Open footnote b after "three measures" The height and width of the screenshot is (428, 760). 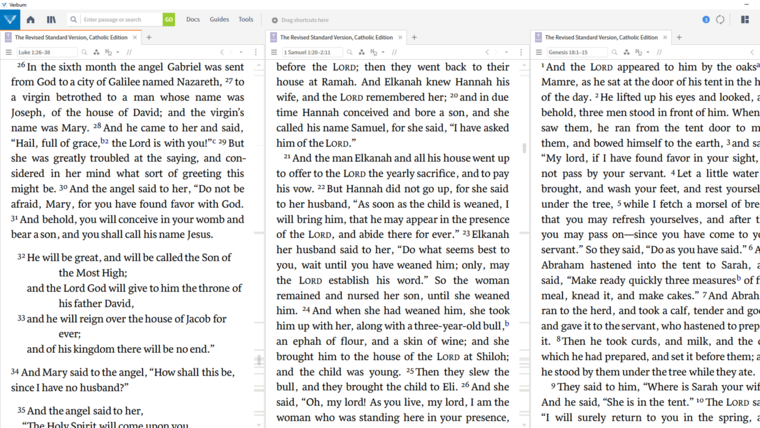(739, 278)
